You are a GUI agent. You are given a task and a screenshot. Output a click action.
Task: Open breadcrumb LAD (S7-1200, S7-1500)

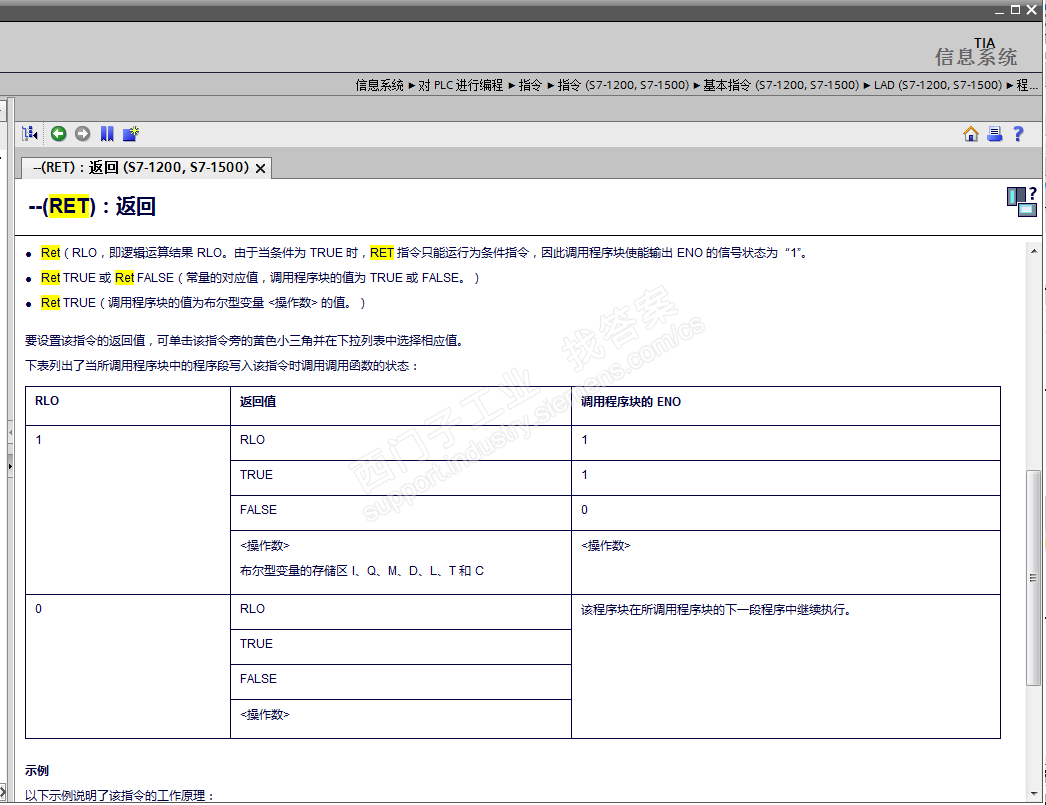coord(938,85)
